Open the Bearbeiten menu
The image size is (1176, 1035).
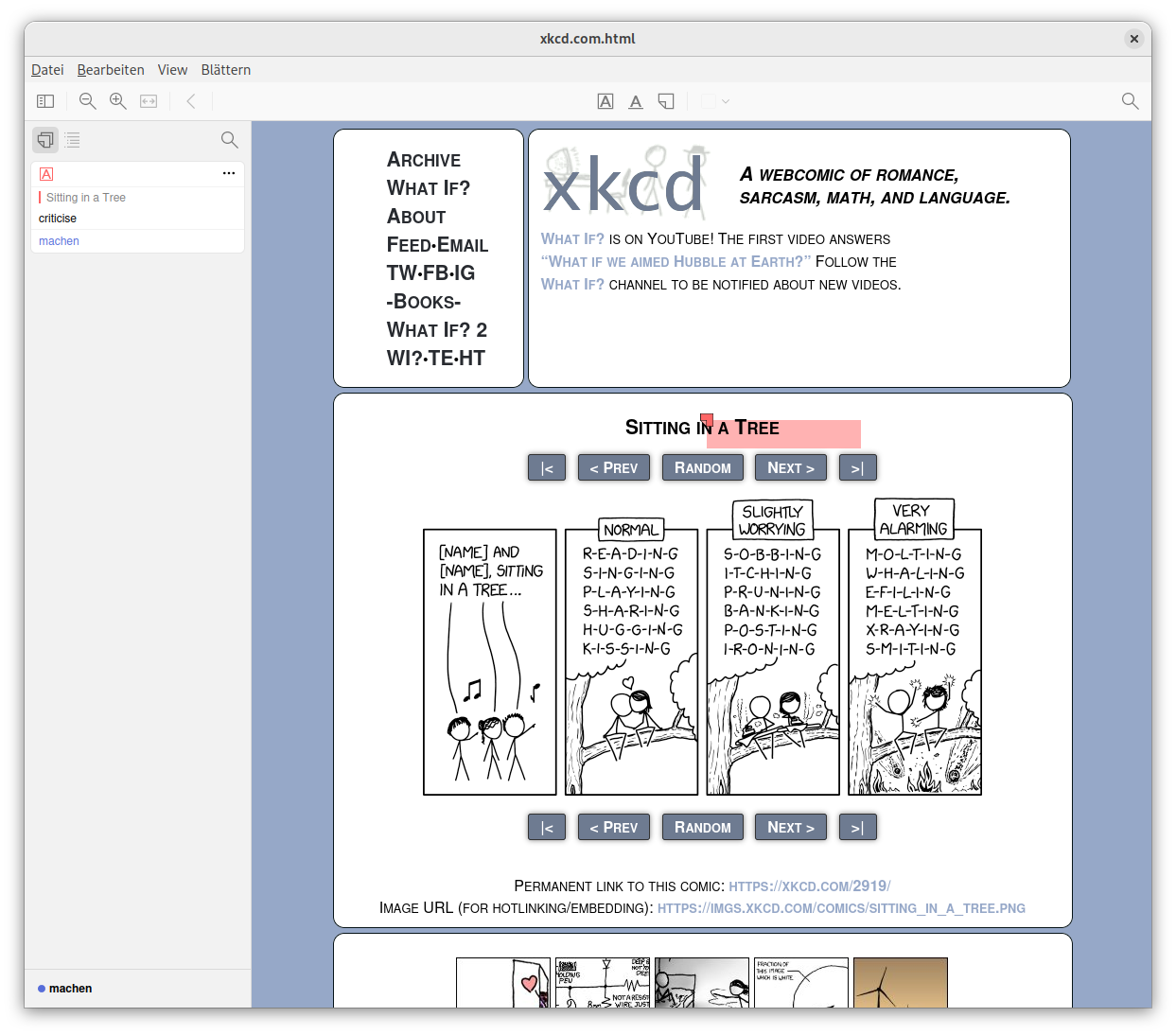coord(111,70)
